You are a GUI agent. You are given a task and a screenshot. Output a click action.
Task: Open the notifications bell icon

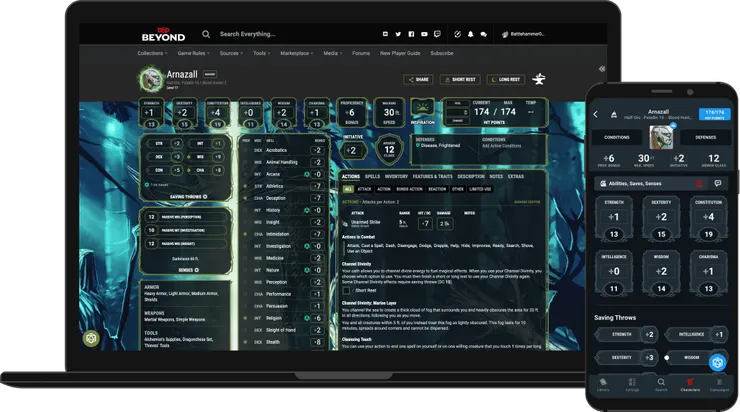click(x=471, y=34)
